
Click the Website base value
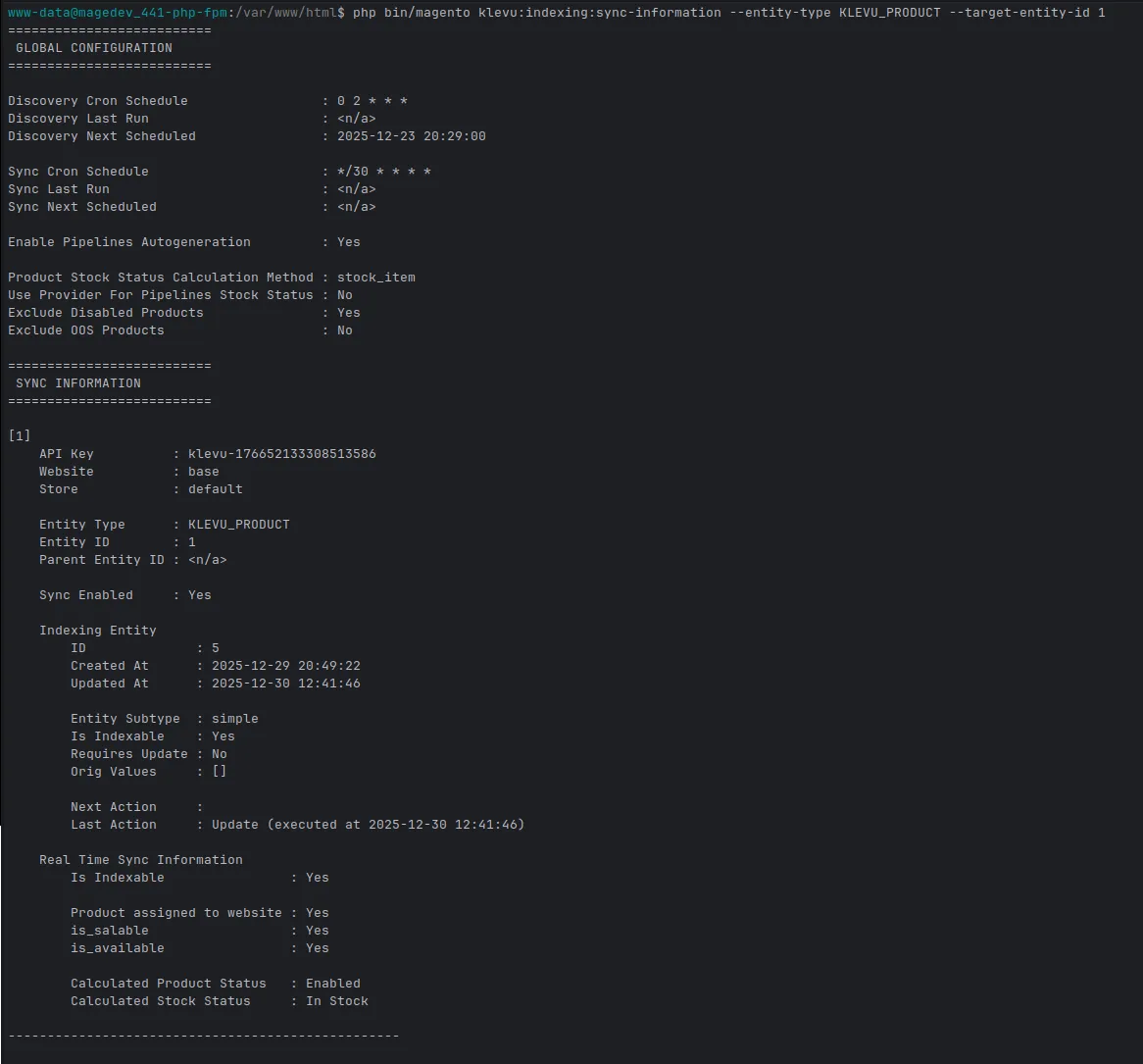pos(203,471)
